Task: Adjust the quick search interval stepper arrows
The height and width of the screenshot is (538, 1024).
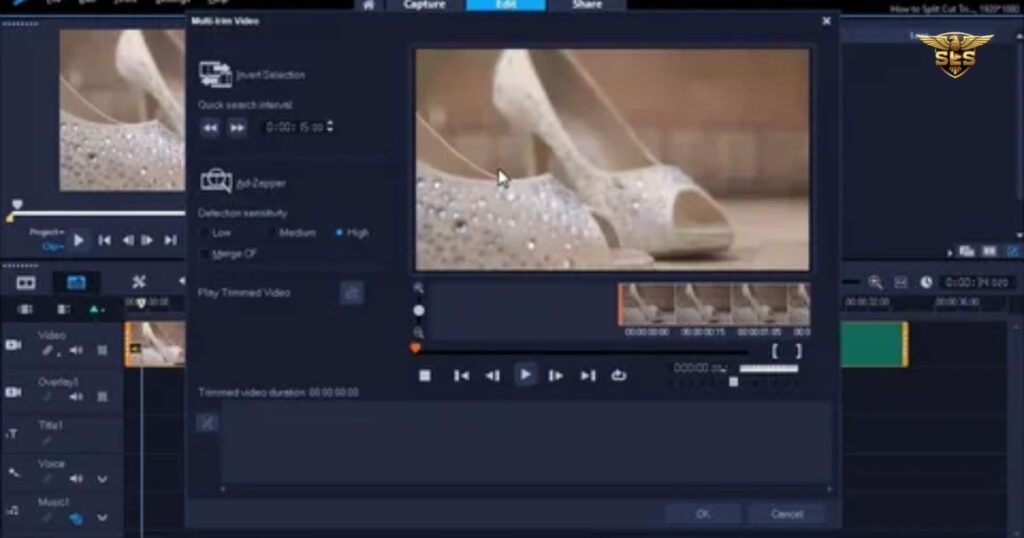Action: point(331,127)
